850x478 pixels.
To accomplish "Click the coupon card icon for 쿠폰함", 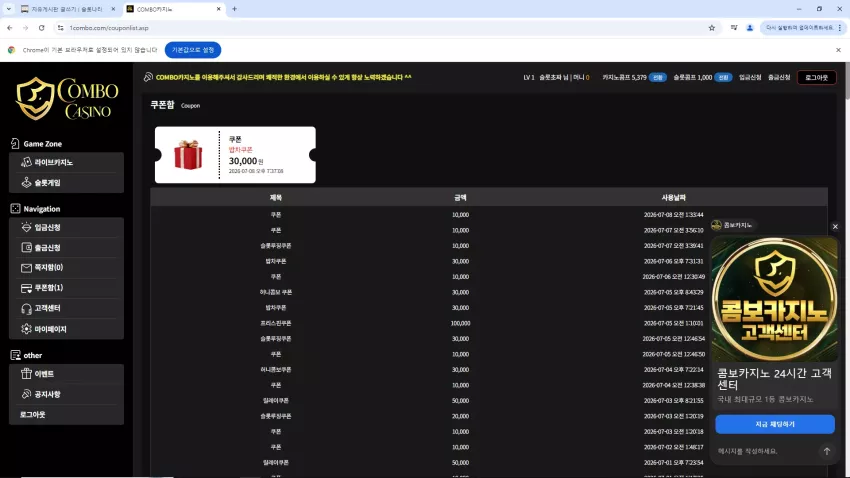I will tap(26, 288).
